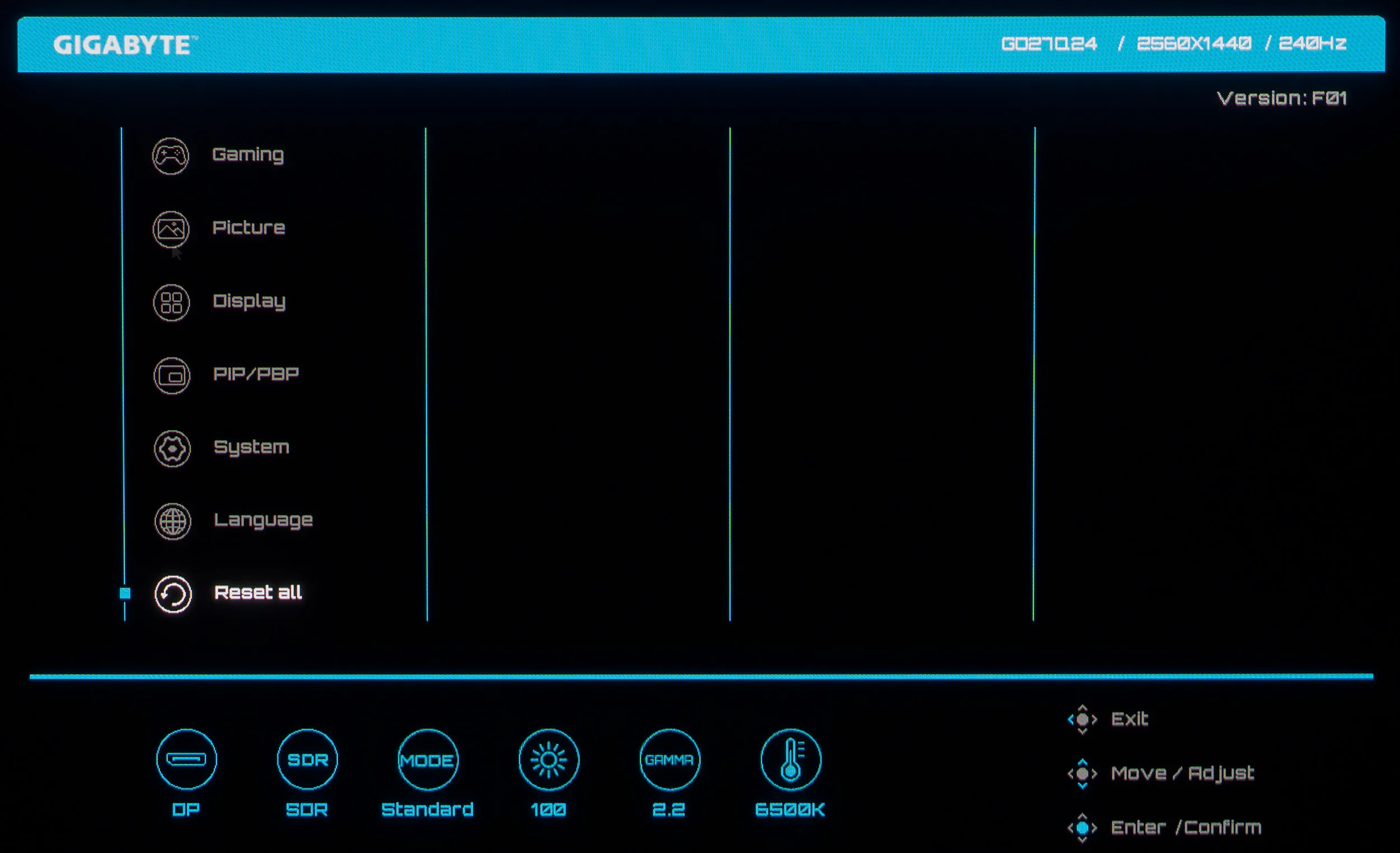
Task: Click the Picture menu icon
Action: (171, 229)
